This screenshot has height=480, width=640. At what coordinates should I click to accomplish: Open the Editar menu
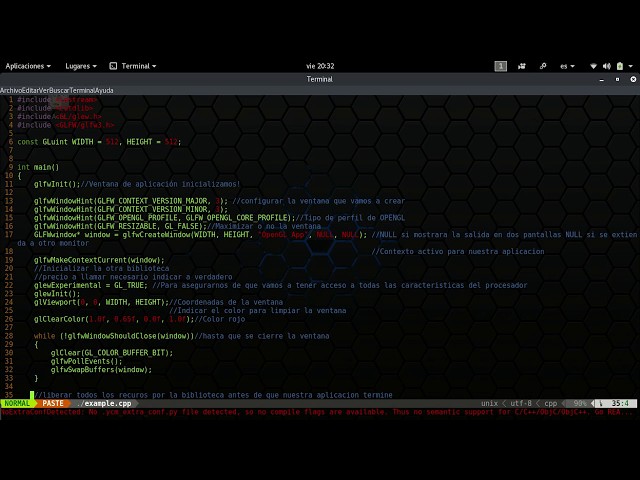(29, 91)
